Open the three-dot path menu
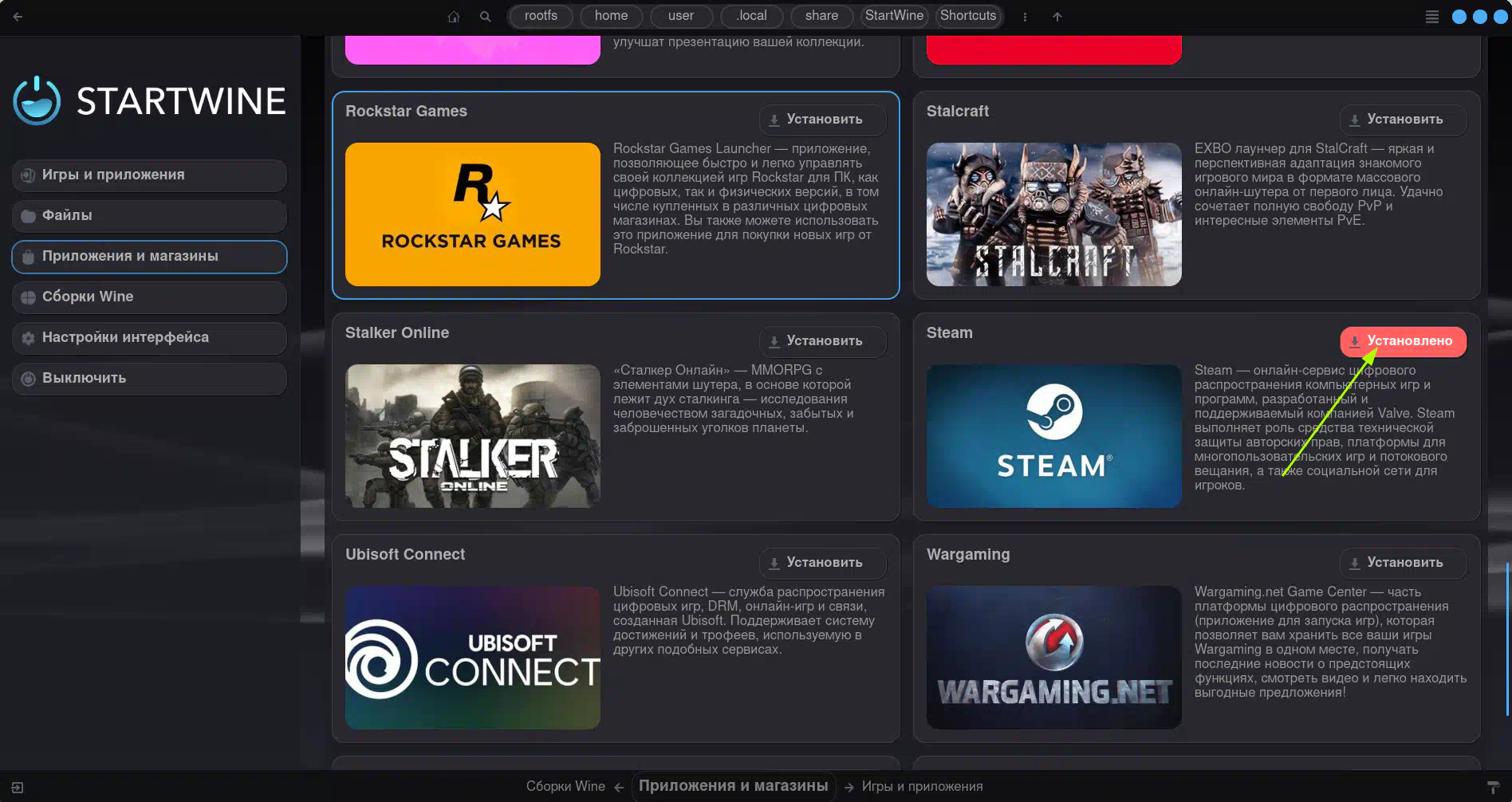The width and height of the screenshot is (1512, 802). pyautogui.click(x=1025, y=16)
